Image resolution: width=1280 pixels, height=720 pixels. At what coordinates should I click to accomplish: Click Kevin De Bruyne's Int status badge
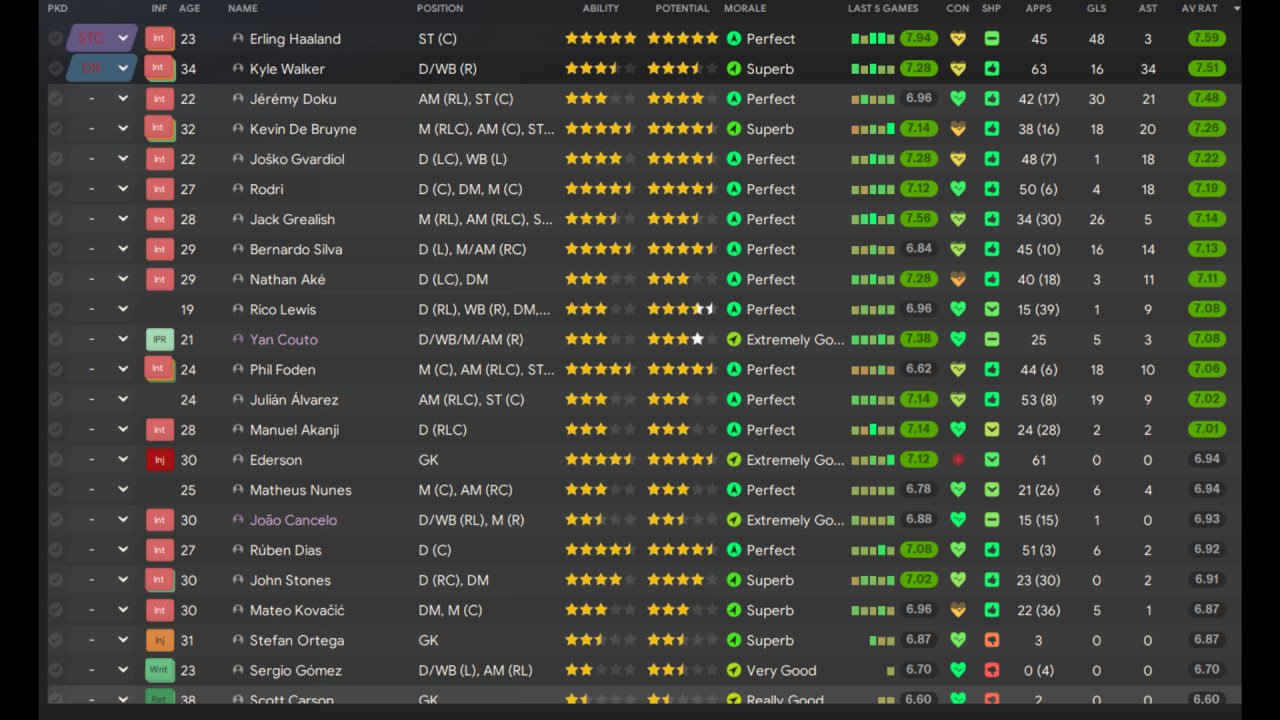tap(159, 129)
